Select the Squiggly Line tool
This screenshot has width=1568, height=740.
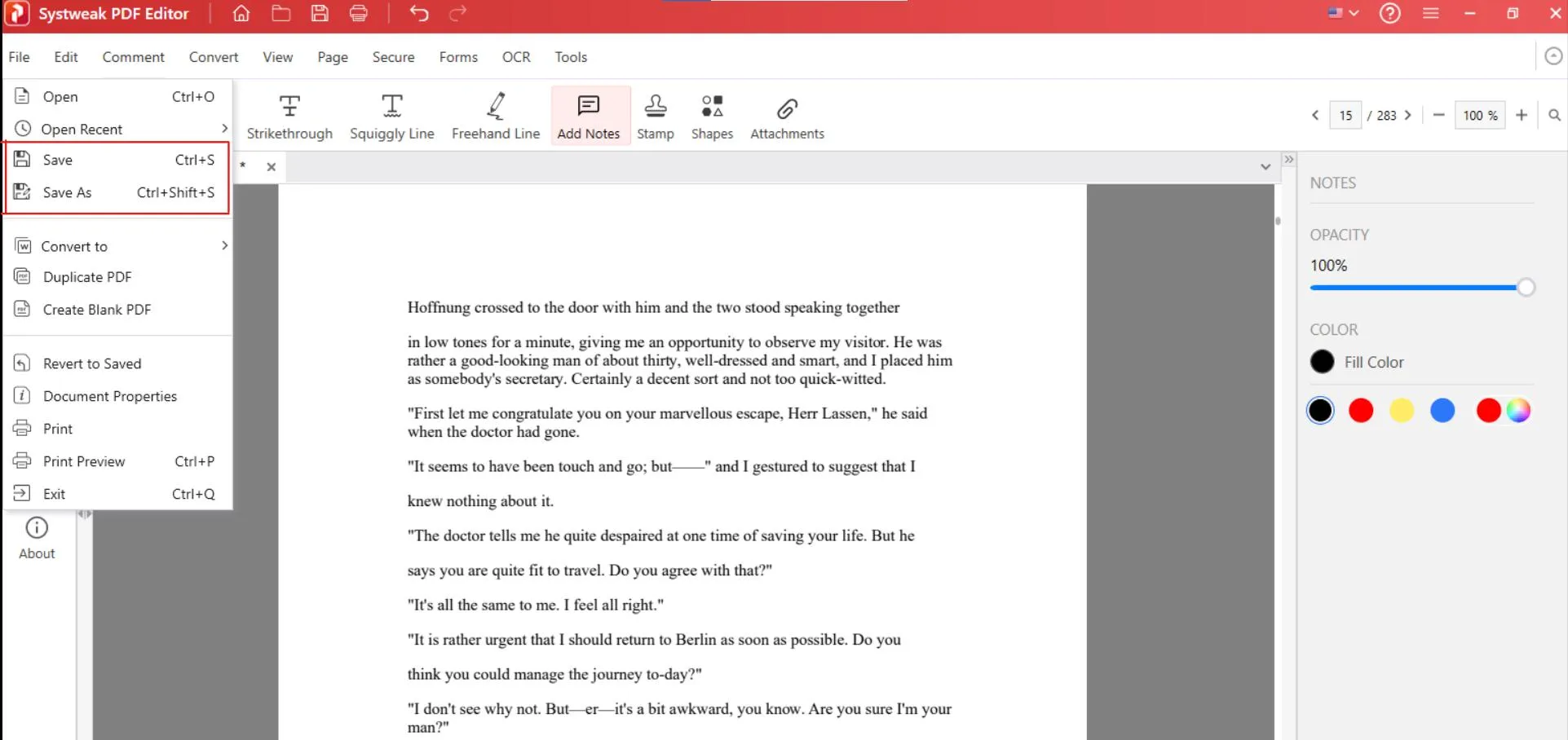coord(392,115)
